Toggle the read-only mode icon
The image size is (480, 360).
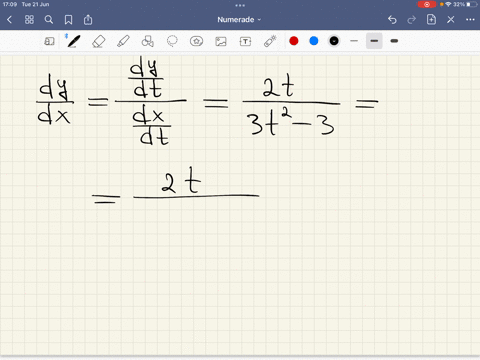tap(49, 41)
